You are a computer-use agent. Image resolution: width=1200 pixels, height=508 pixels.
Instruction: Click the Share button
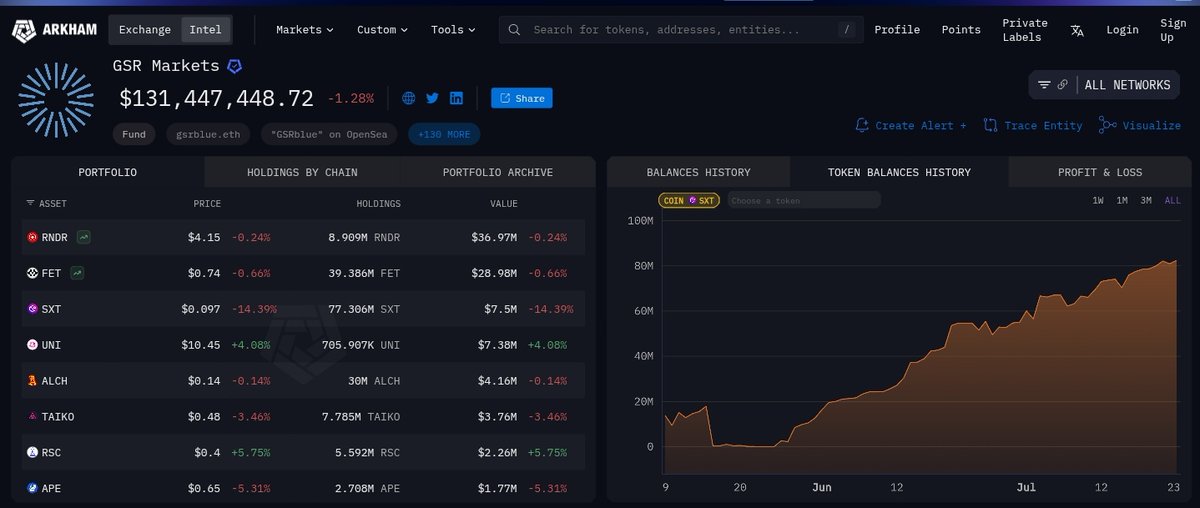pos(521,98)
